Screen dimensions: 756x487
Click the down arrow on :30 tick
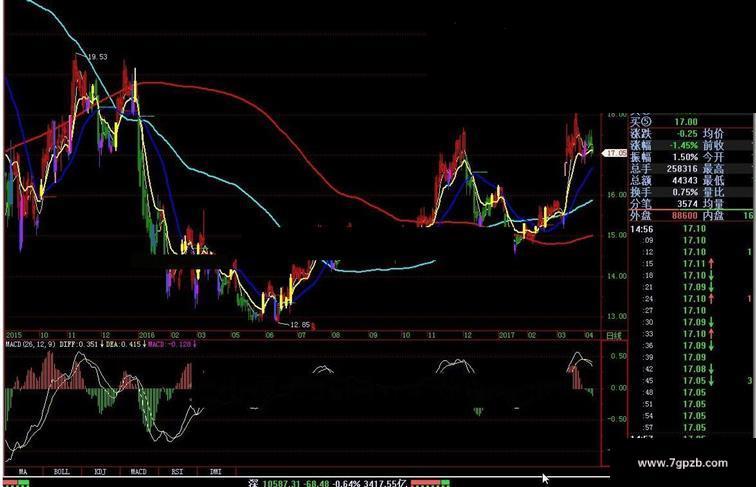712,322
